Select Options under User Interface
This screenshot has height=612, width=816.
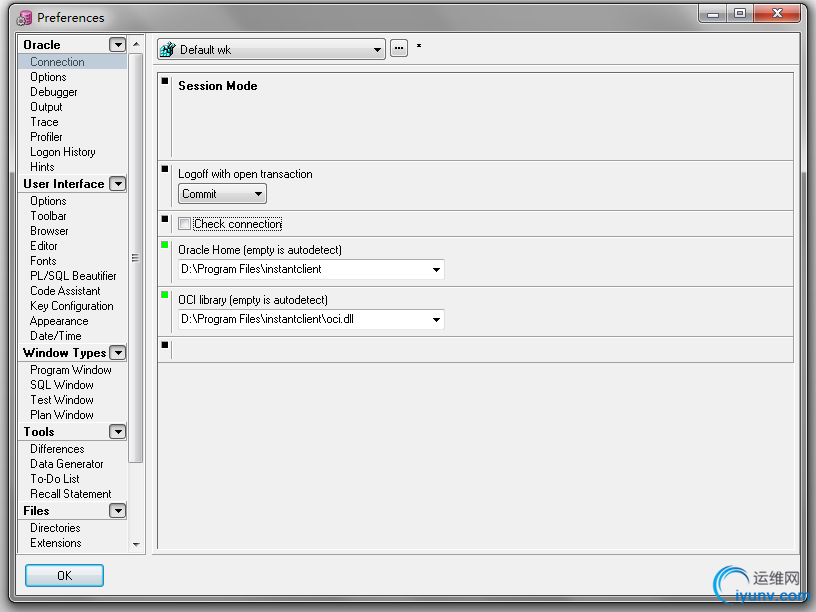coord(48,201)
